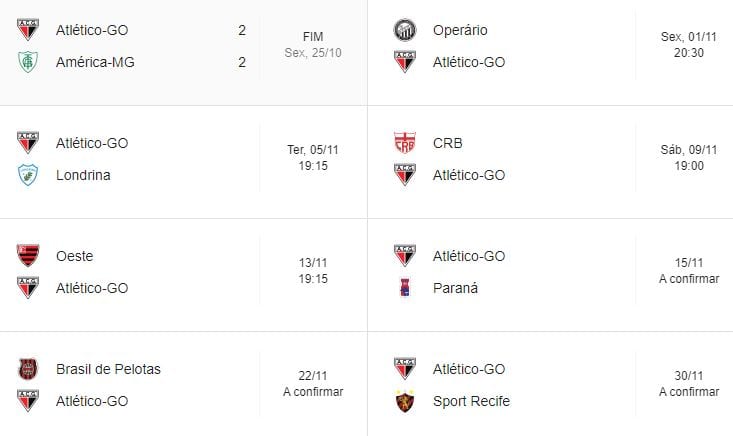Click the Operário club crest
The image size is (733, 436).
[405, 30]
